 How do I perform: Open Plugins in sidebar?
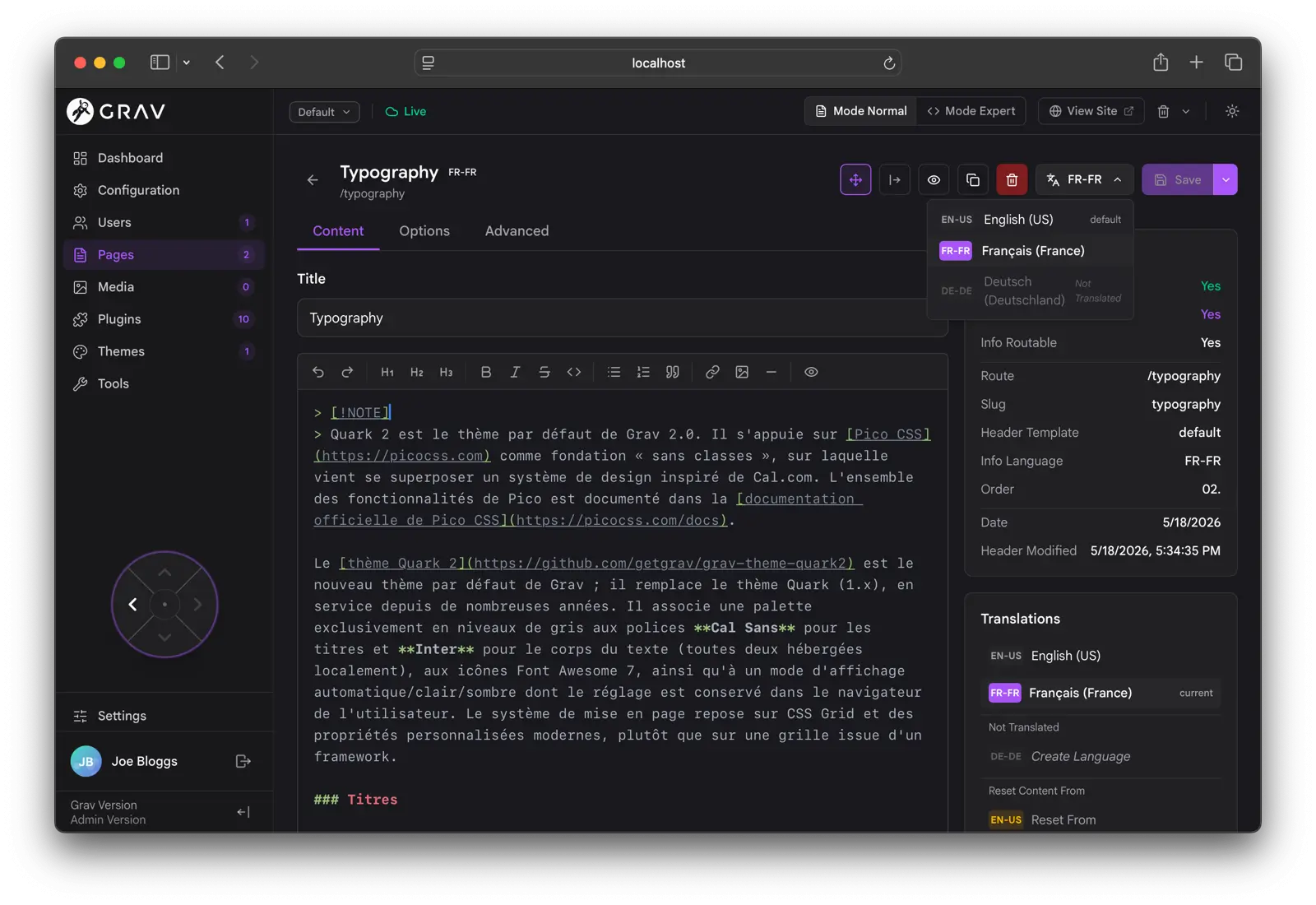164,319
